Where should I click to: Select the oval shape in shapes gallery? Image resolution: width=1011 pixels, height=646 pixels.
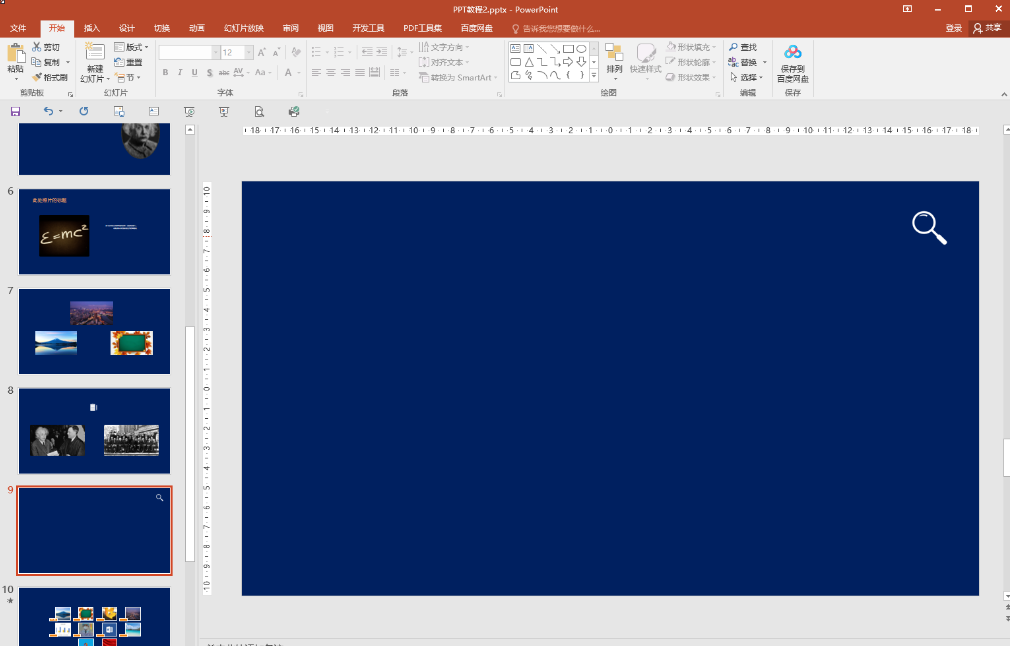(x=581, y=48)
